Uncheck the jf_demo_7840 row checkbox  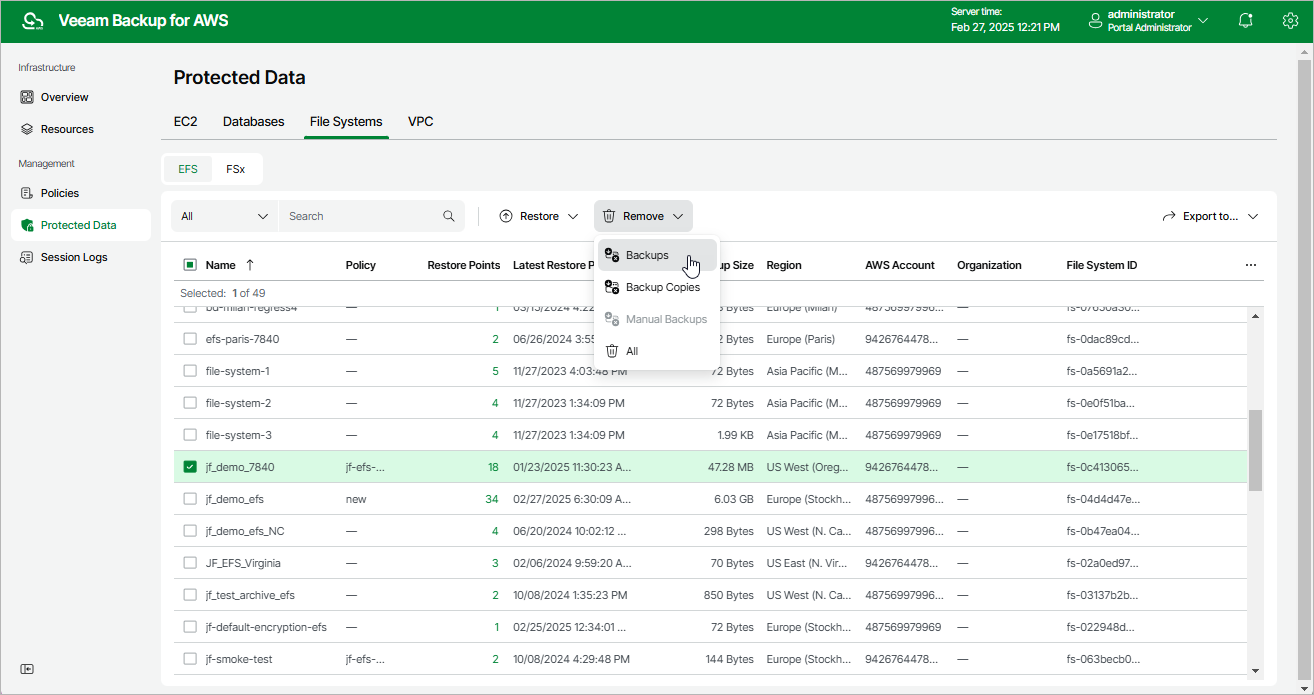pyautogui.click(x=190, y=467)
